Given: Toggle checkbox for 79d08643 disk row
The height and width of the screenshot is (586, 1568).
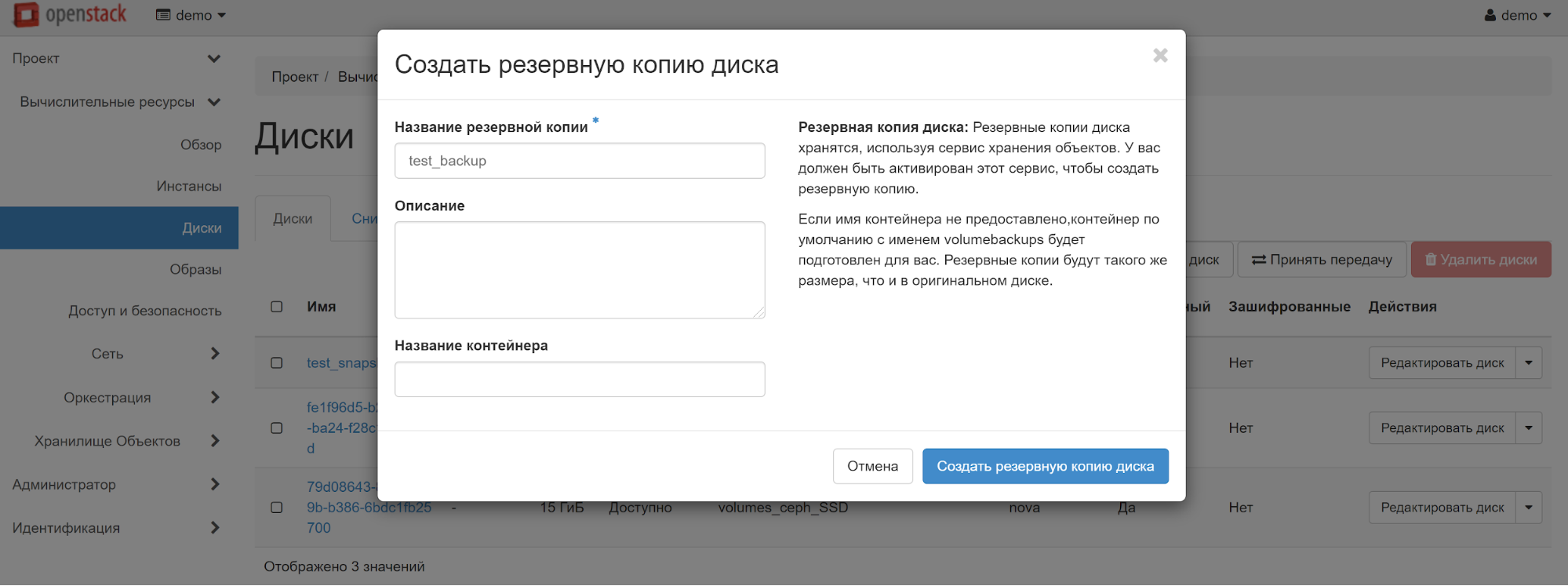Looking at the screenshot, I should [x=277, y=508].
